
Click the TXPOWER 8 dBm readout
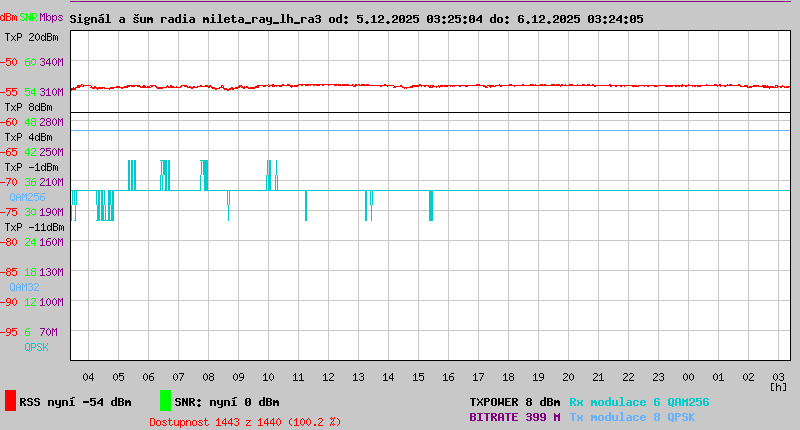(x=515, y=402)
